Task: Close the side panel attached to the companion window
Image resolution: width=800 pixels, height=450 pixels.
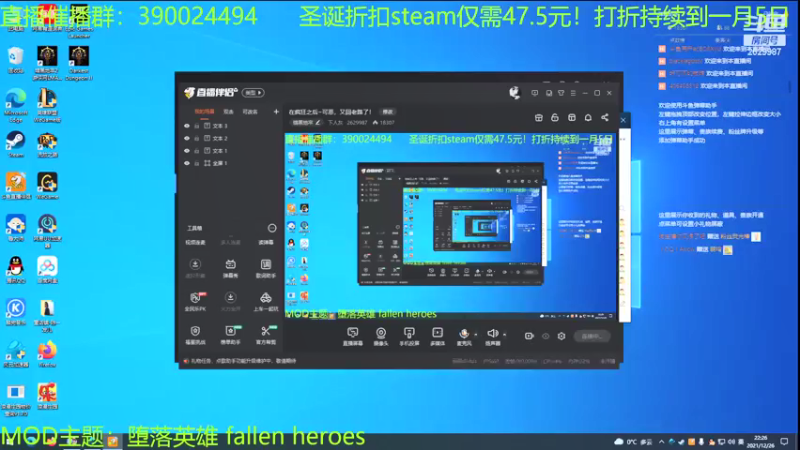Action: coord(623,120)
